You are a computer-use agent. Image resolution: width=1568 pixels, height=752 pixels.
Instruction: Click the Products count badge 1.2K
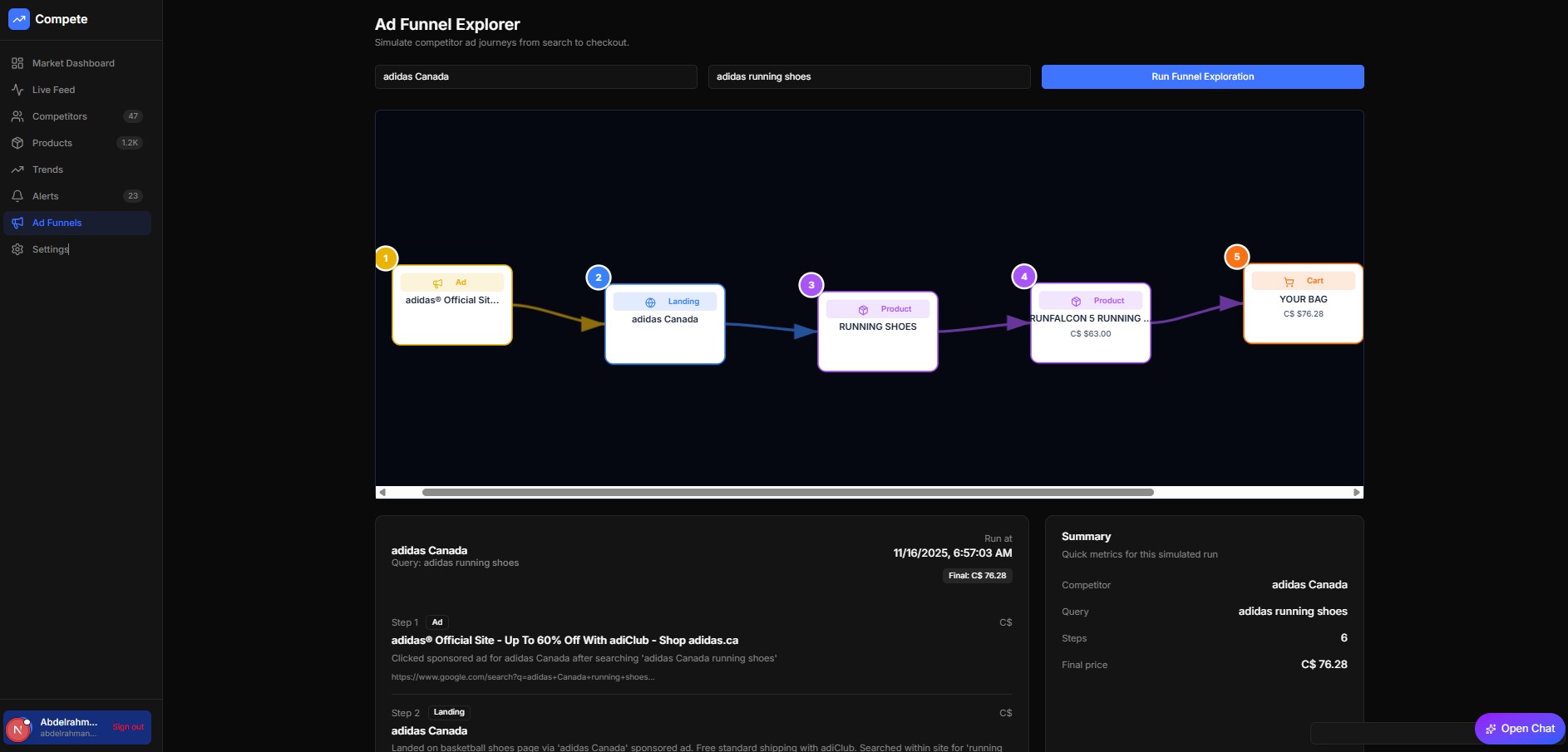[x=130, y=143]
